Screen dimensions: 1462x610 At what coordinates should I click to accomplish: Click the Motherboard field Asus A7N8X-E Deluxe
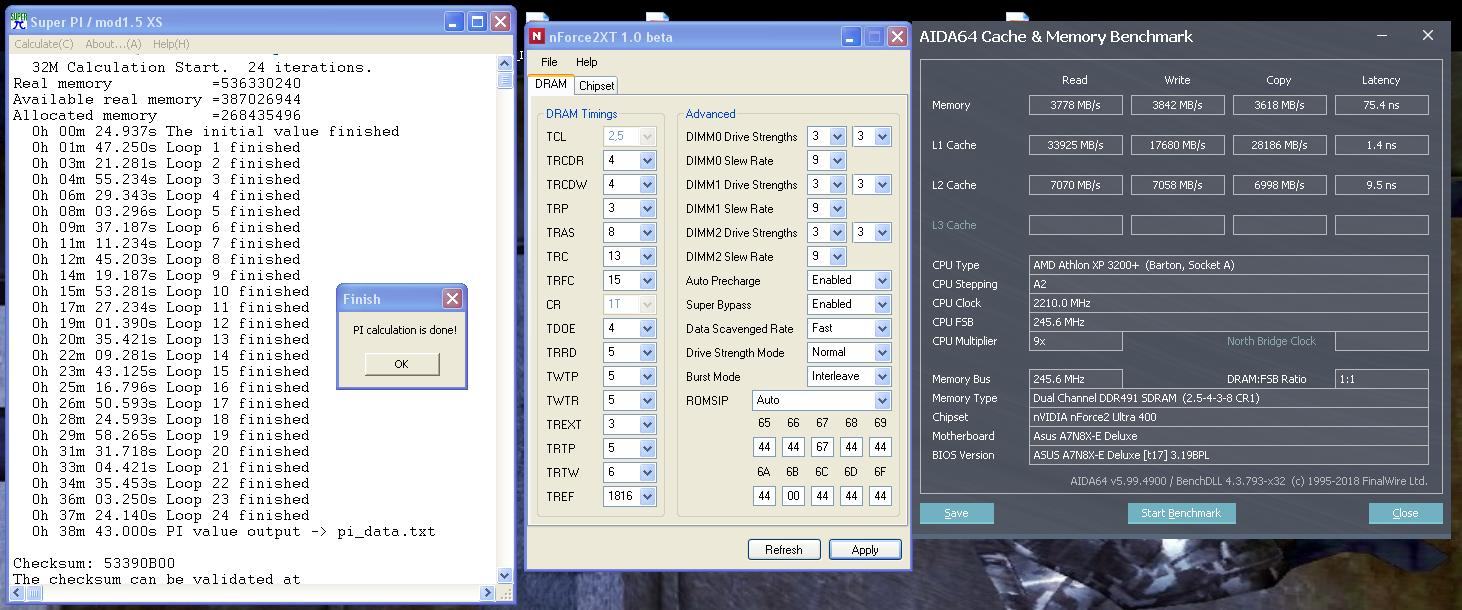[x=1229, y=436]
